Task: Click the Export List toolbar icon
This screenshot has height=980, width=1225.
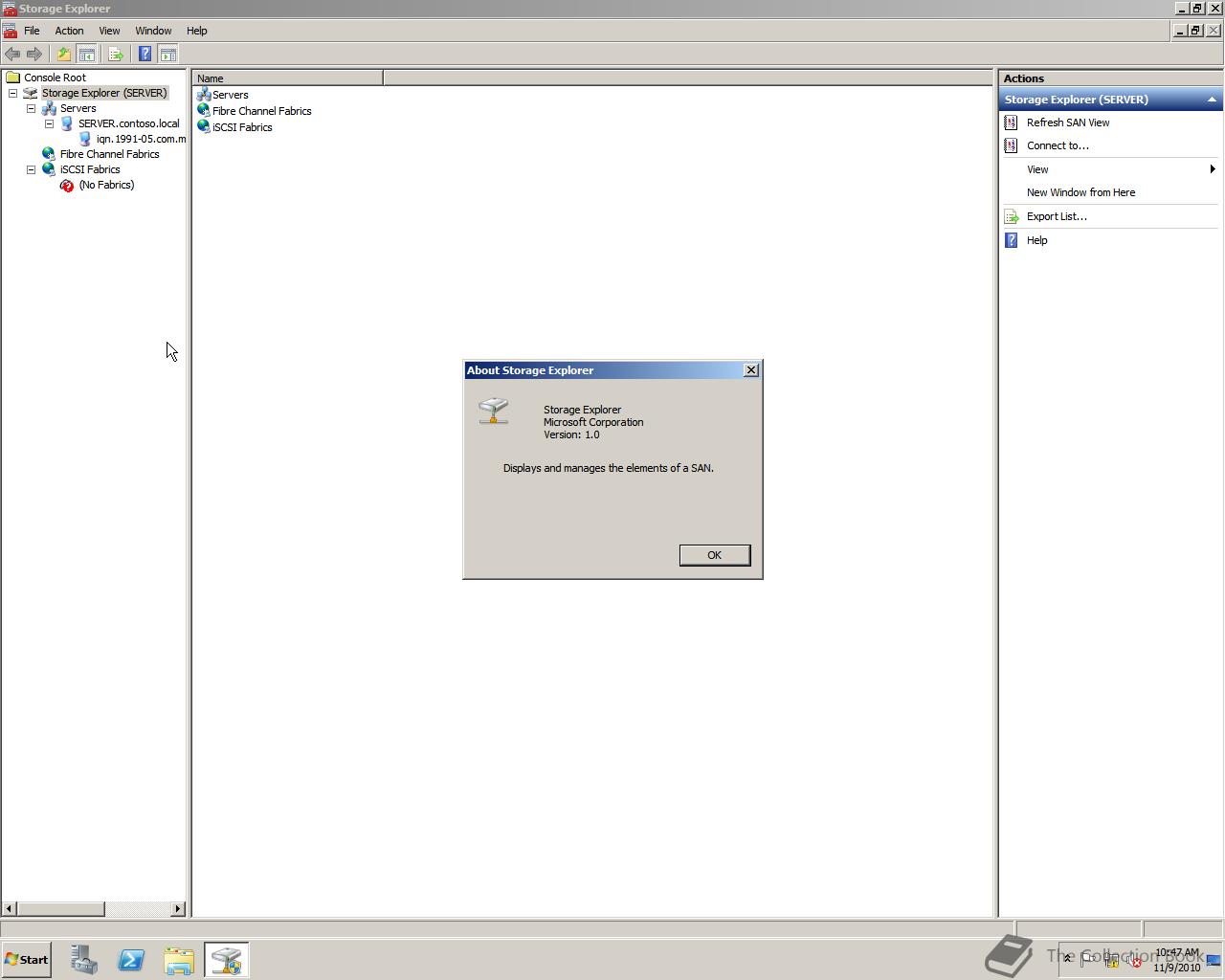Action: (x=116, y=55)
